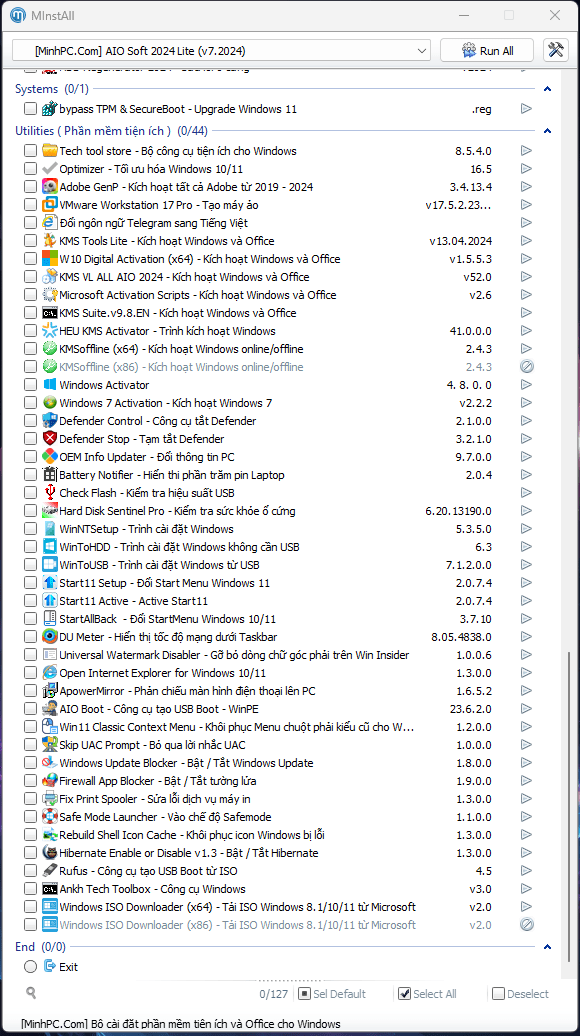
Task: Click the search magnifier icon at bottom
Action: point(31,992)
